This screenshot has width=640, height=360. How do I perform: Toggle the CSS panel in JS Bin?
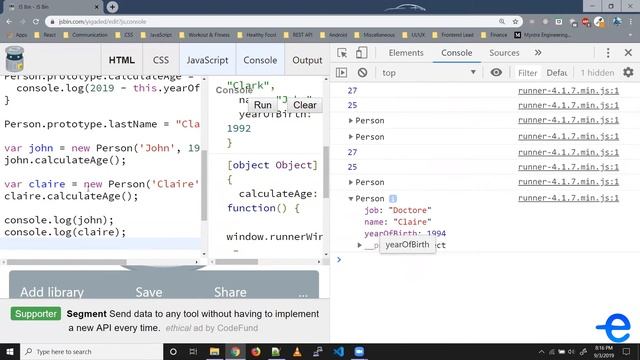[x=161, y=60]
